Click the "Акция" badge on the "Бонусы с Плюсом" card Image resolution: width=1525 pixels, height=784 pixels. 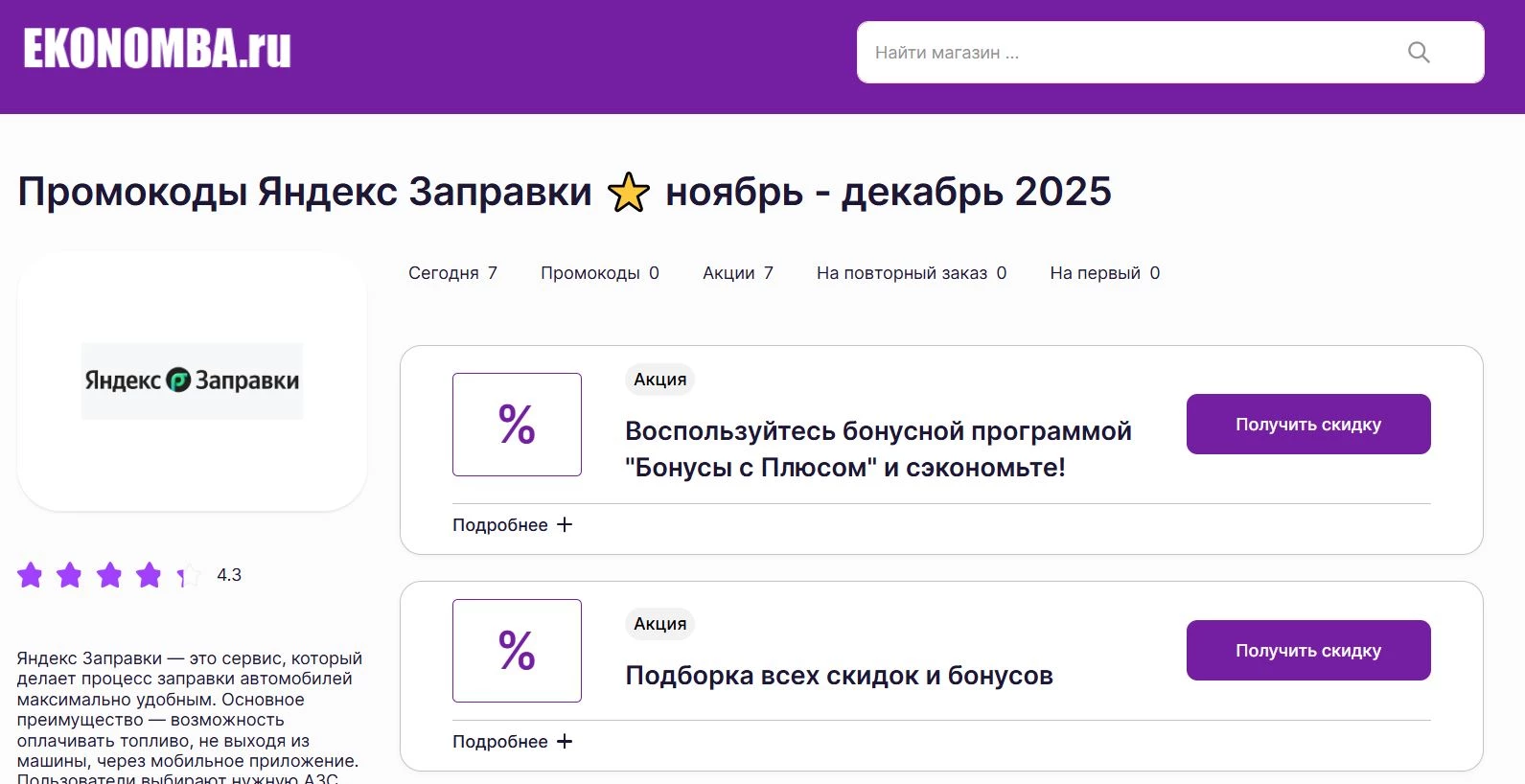(659, 380)
